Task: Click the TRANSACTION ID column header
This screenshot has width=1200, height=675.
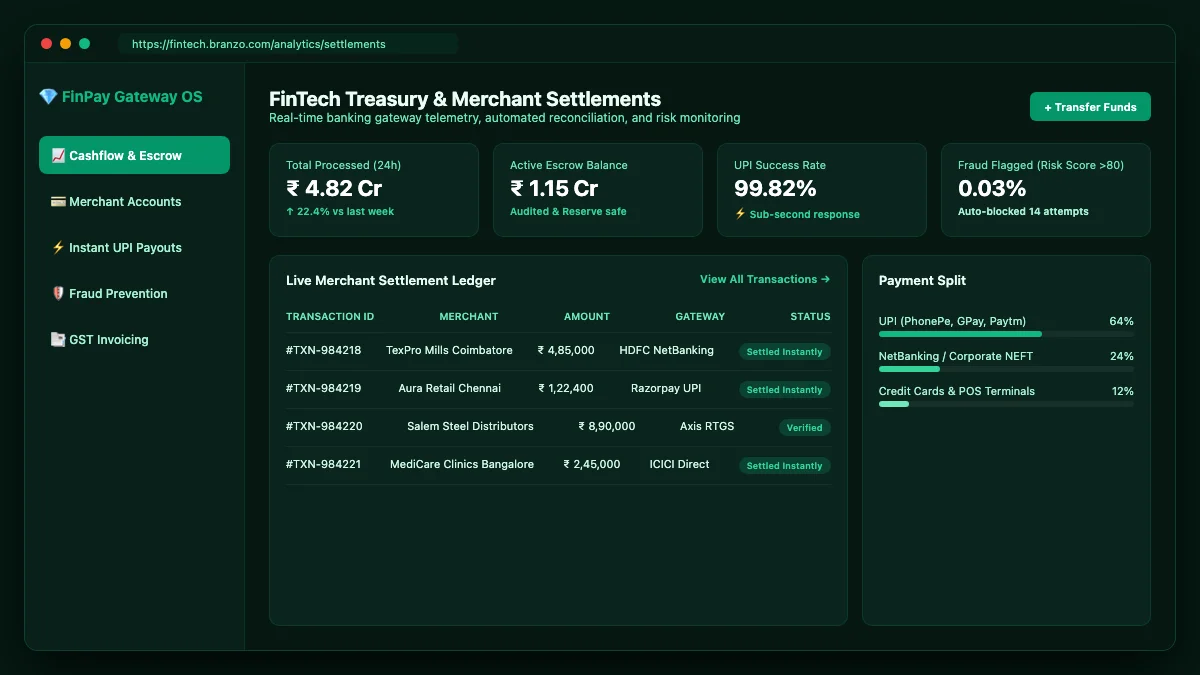Action: coord(330,317)
